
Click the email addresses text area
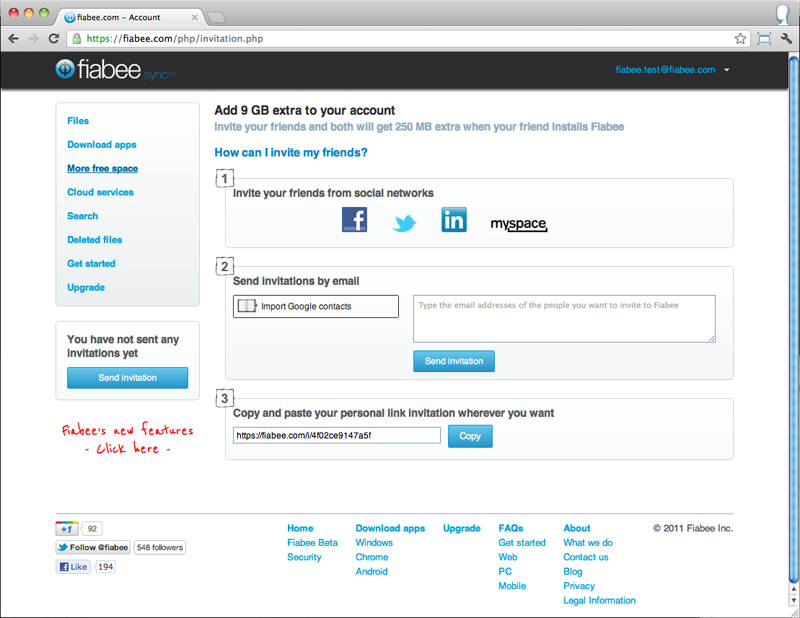point(564,318)
